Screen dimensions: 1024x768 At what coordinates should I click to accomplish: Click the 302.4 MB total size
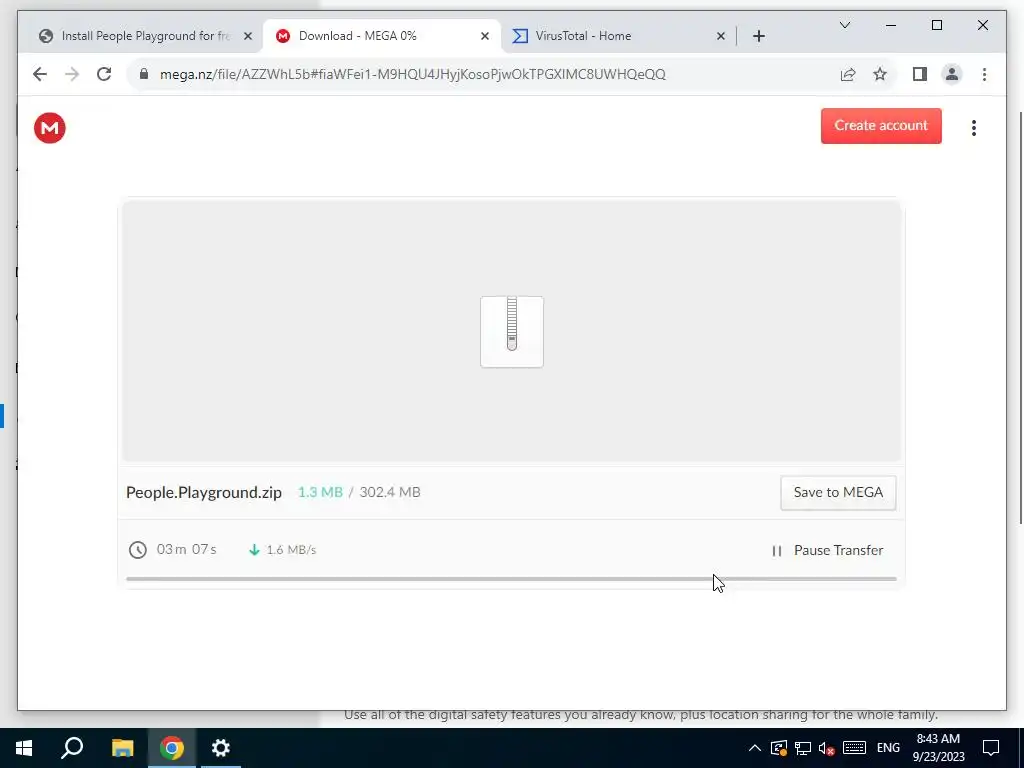390,492
